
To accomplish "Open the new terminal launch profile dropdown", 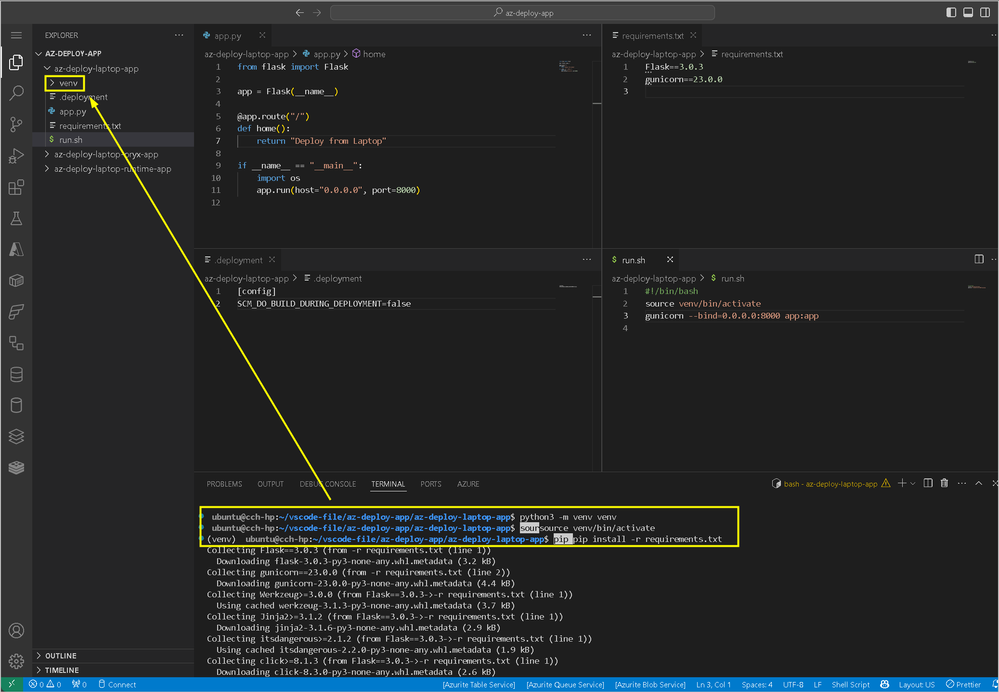I will pos(912,483).
